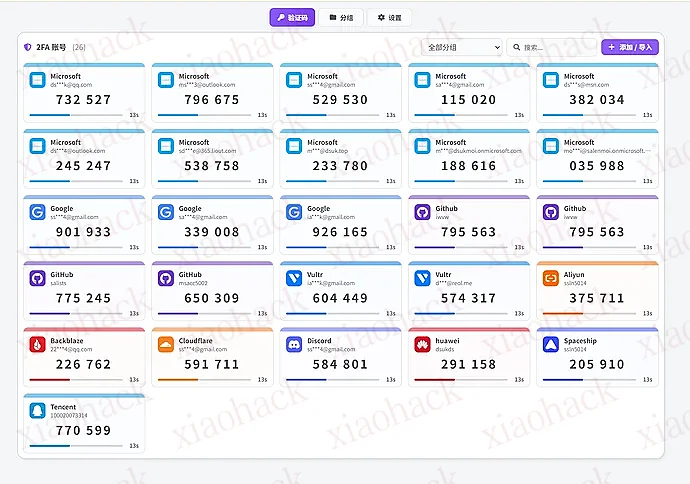Viewport: 690px width, 484px height.
Task: Copy the Microsoft code 732 527
Action: click(84, 100)
